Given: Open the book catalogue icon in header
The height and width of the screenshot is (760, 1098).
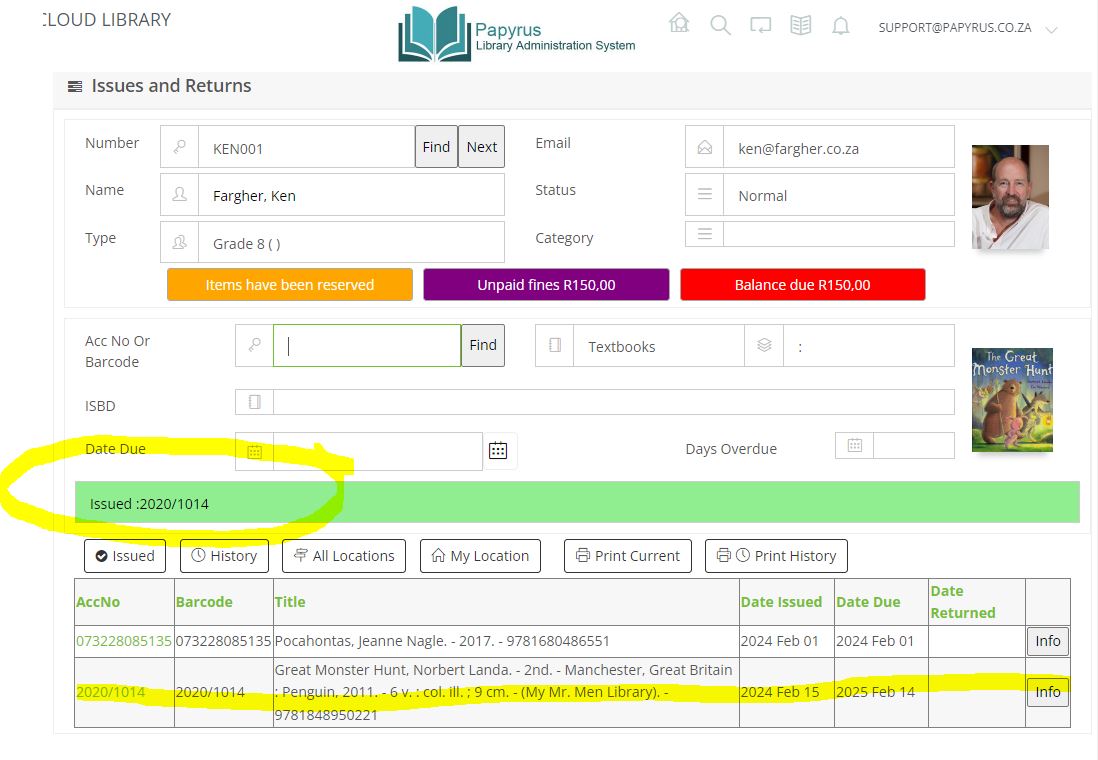Looking at the screenshot, I should [800, 26].
